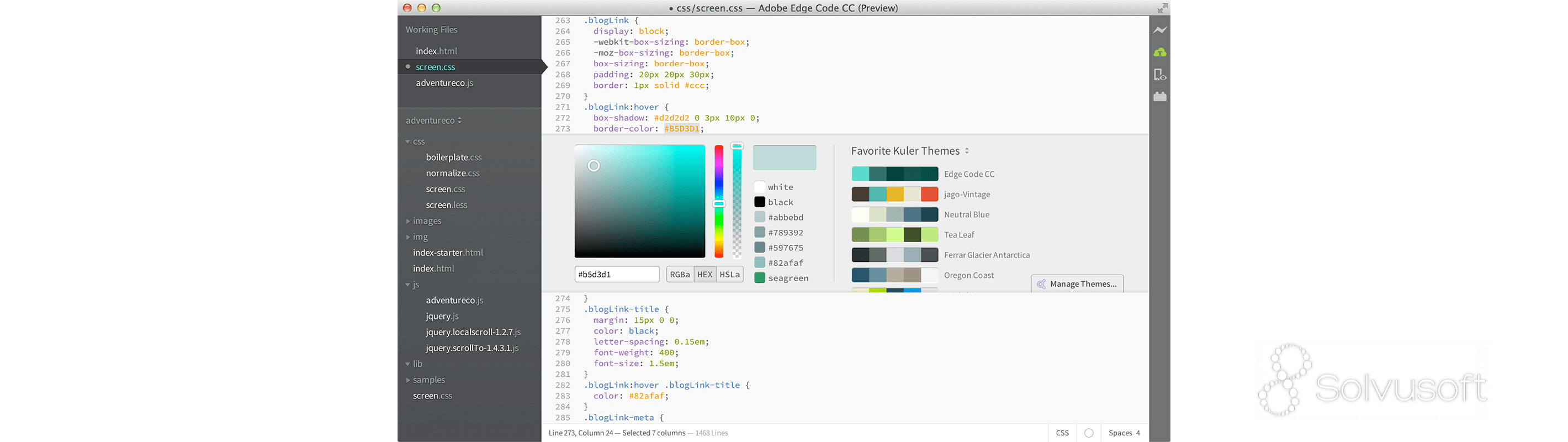Open the CSS language mode selector

click(x=1062, y=433)
